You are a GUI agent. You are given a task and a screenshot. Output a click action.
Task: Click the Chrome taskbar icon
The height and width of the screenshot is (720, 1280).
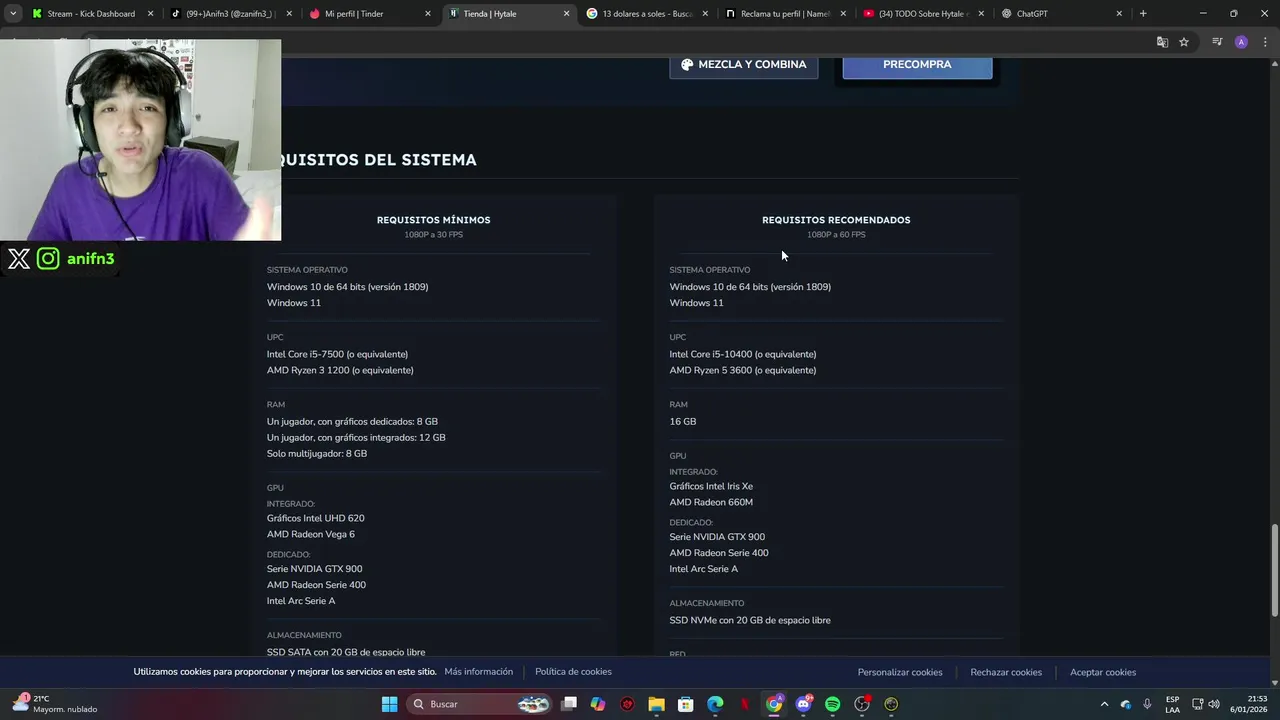pyautogui.click(x=774, y=704)
